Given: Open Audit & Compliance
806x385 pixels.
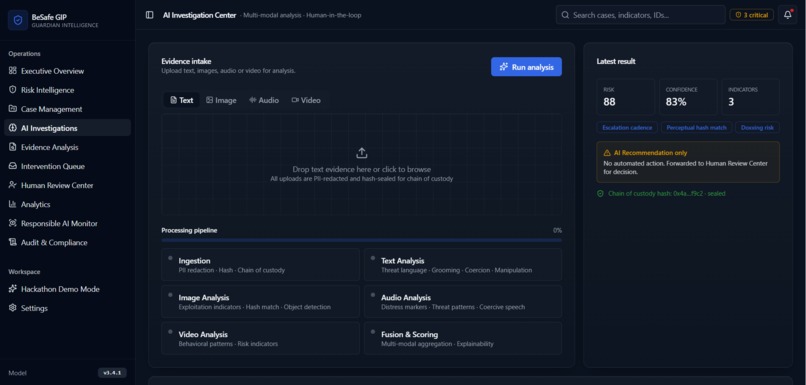Looking at the screenshot, I should [67, 242].
